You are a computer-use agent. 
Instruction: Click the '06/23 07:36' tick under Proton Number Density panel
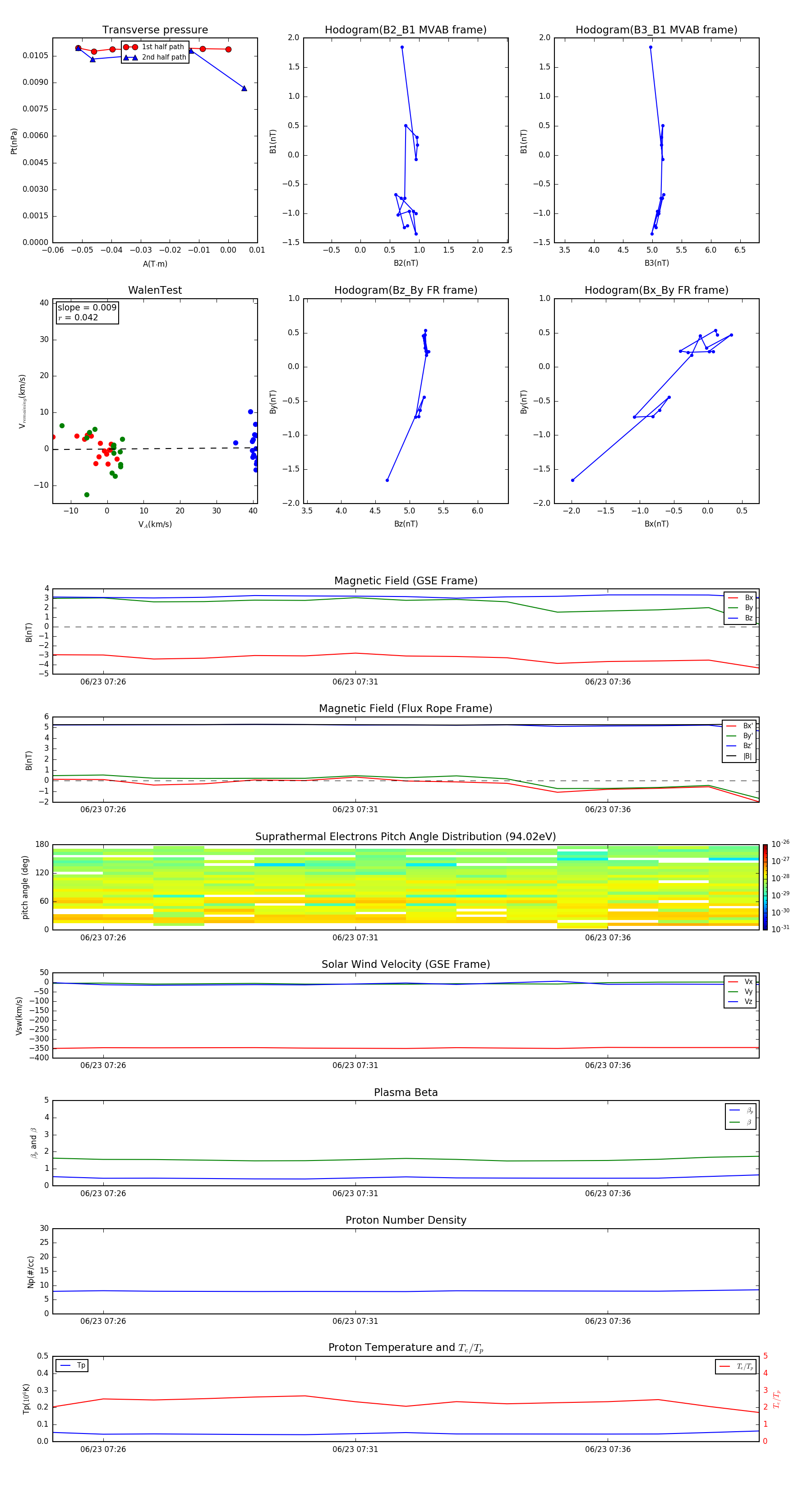[x=608, y=1321]
